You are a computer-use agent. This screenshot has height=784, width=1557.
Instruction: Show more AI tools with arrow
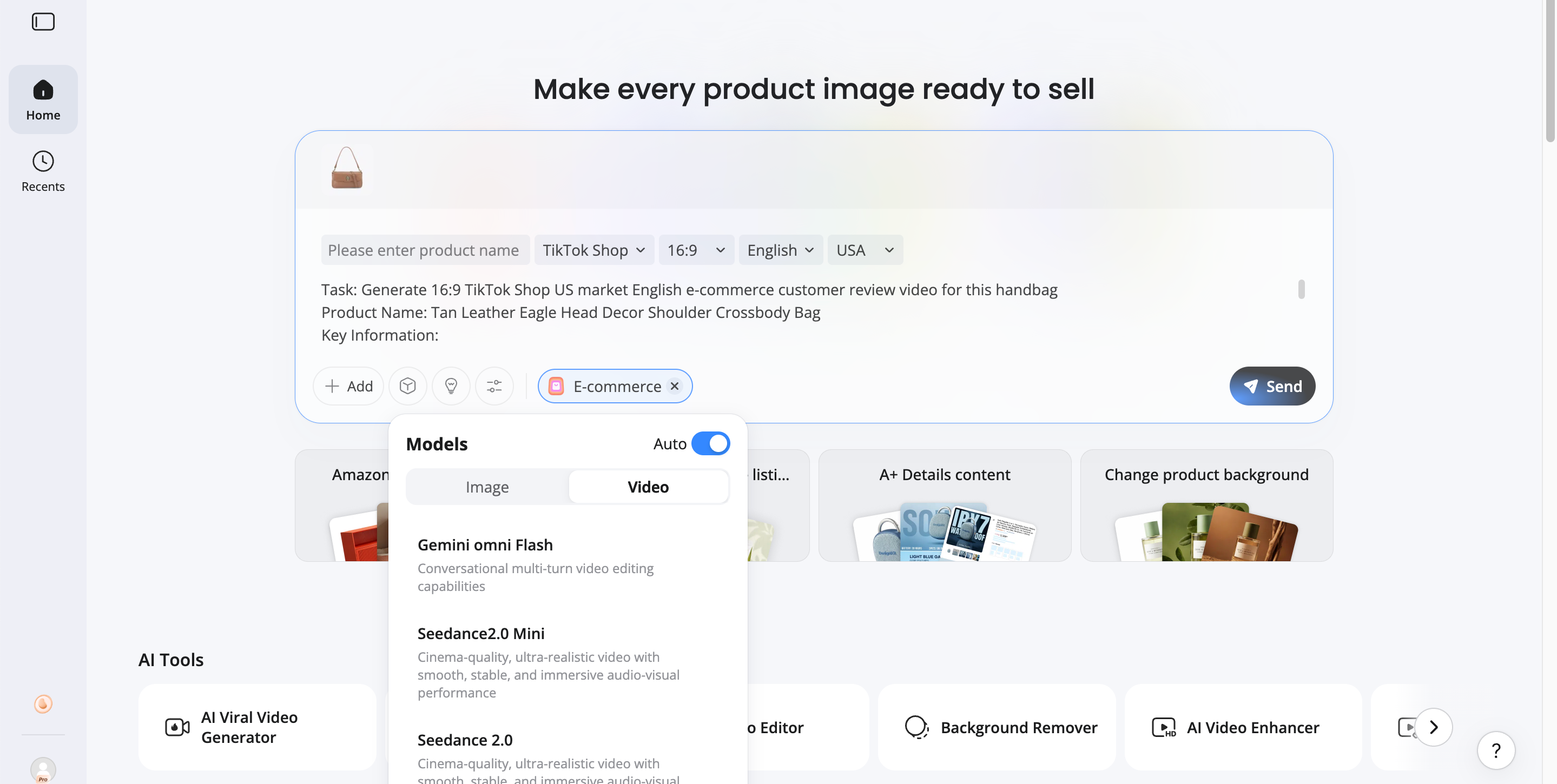pyautogui.click(x=1434, y=727)
